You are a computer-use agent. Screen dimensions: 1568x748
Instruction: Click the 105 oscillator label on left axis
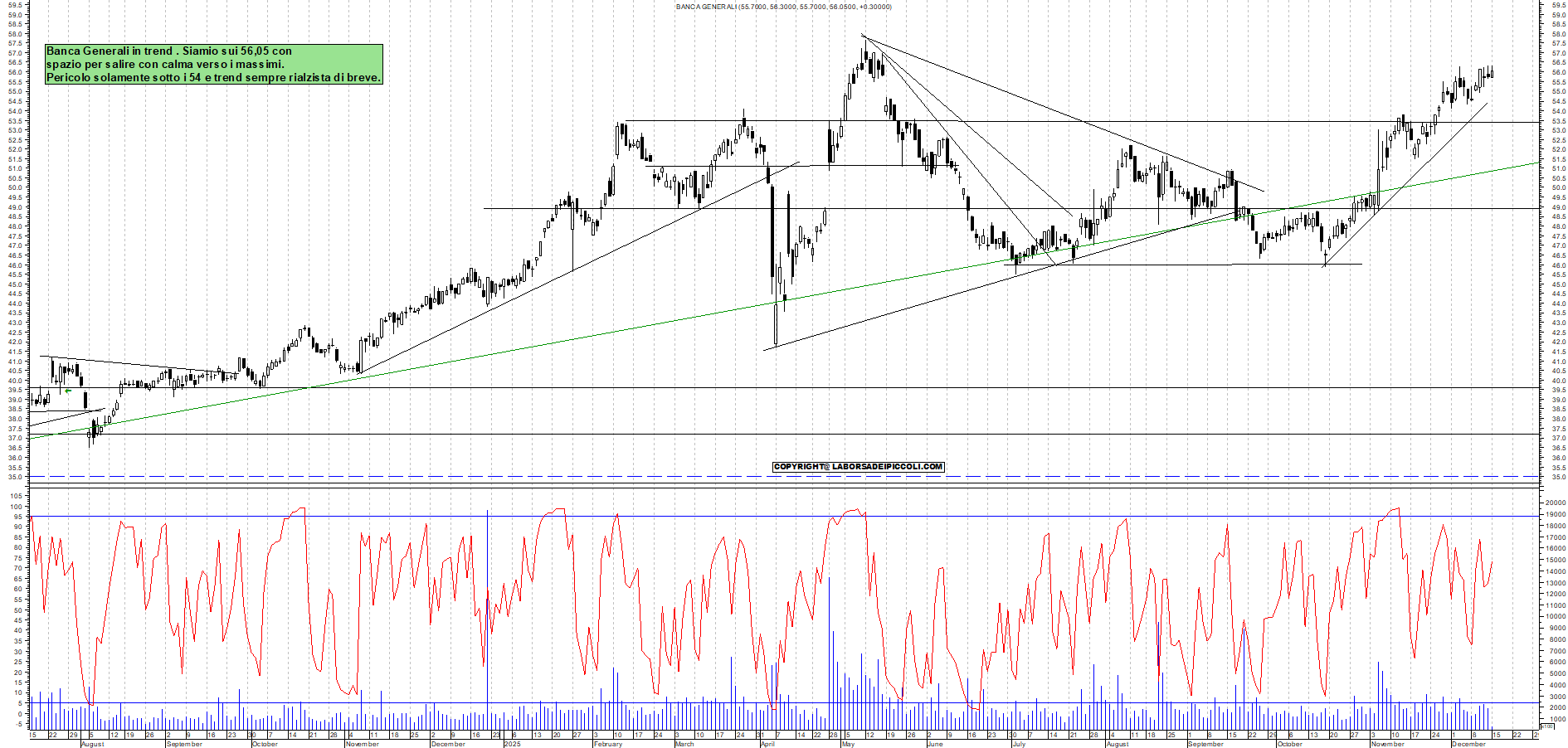(16, 496)
